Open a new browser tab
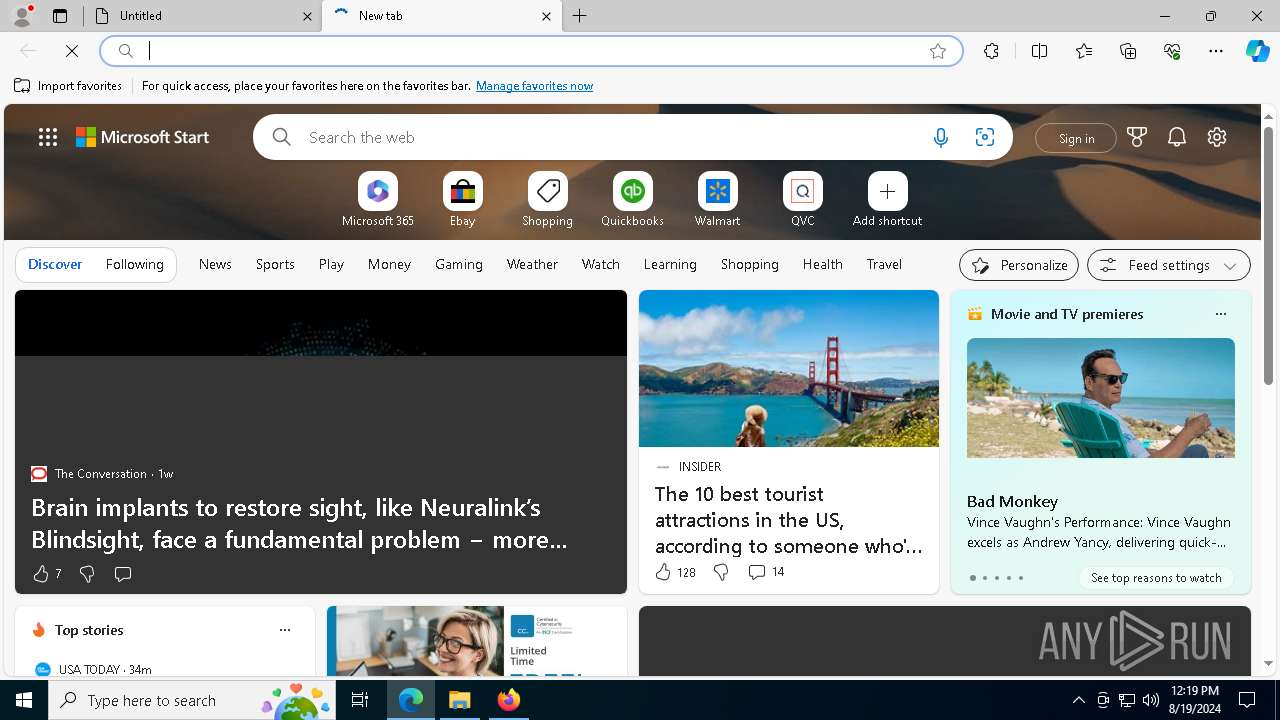This screenshot has width=1280, height=720. click(580, 16)
